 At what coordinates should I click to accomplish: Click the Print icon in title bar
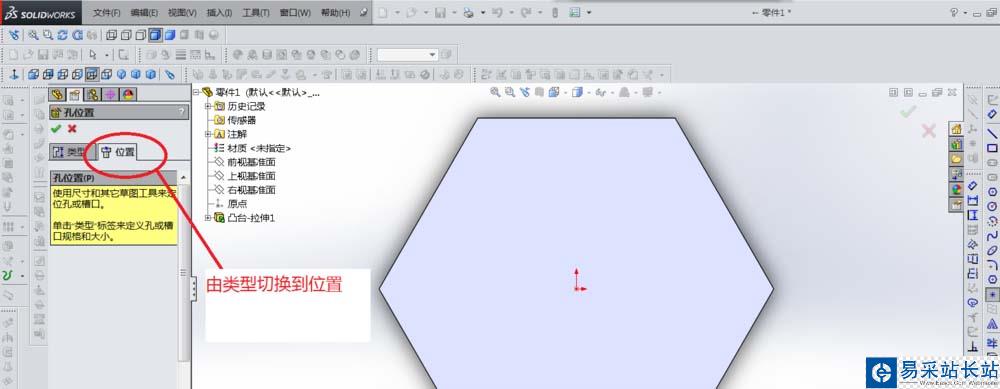click(469, 13)
